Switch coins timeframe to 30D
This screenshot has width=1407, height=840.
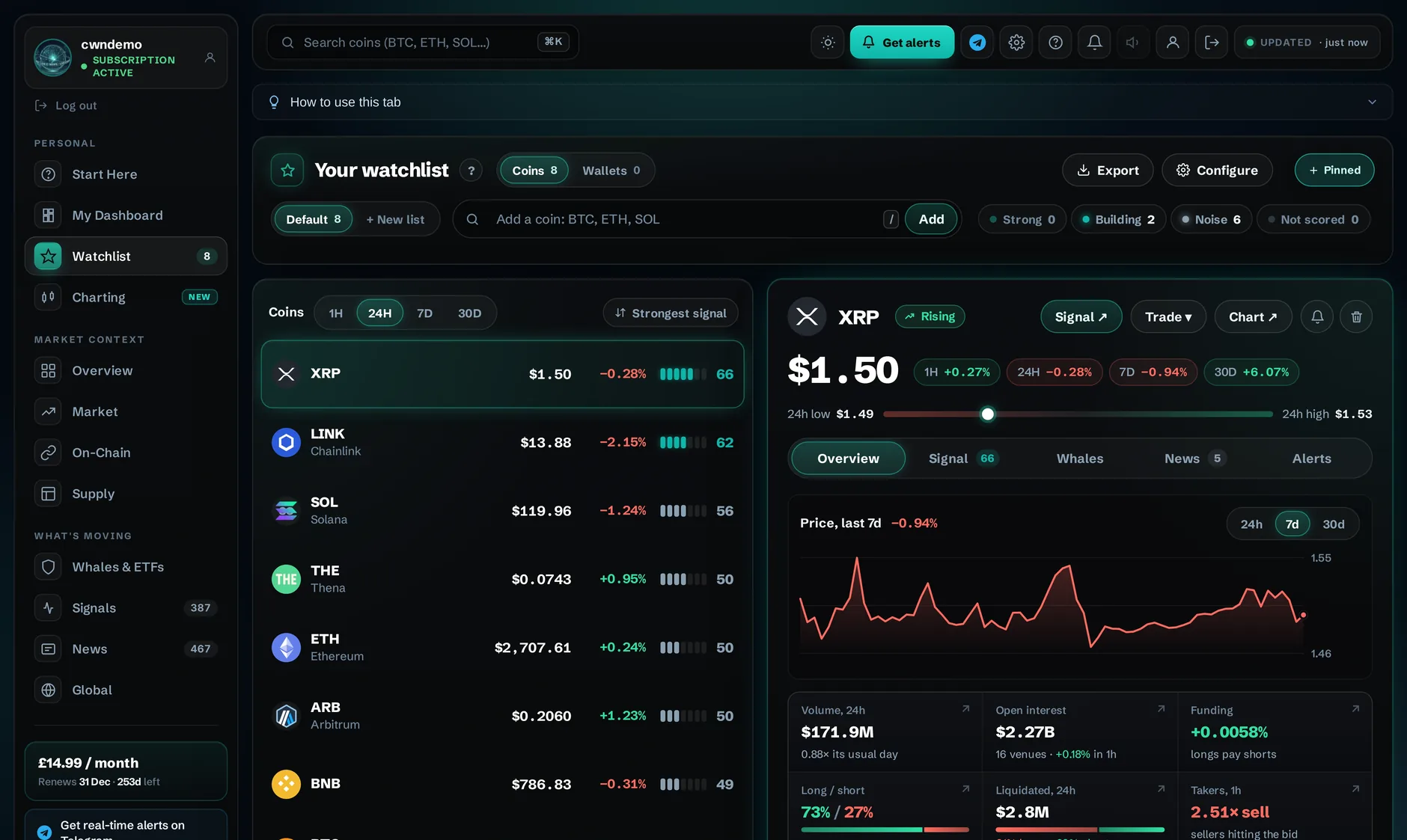[469, 313]
